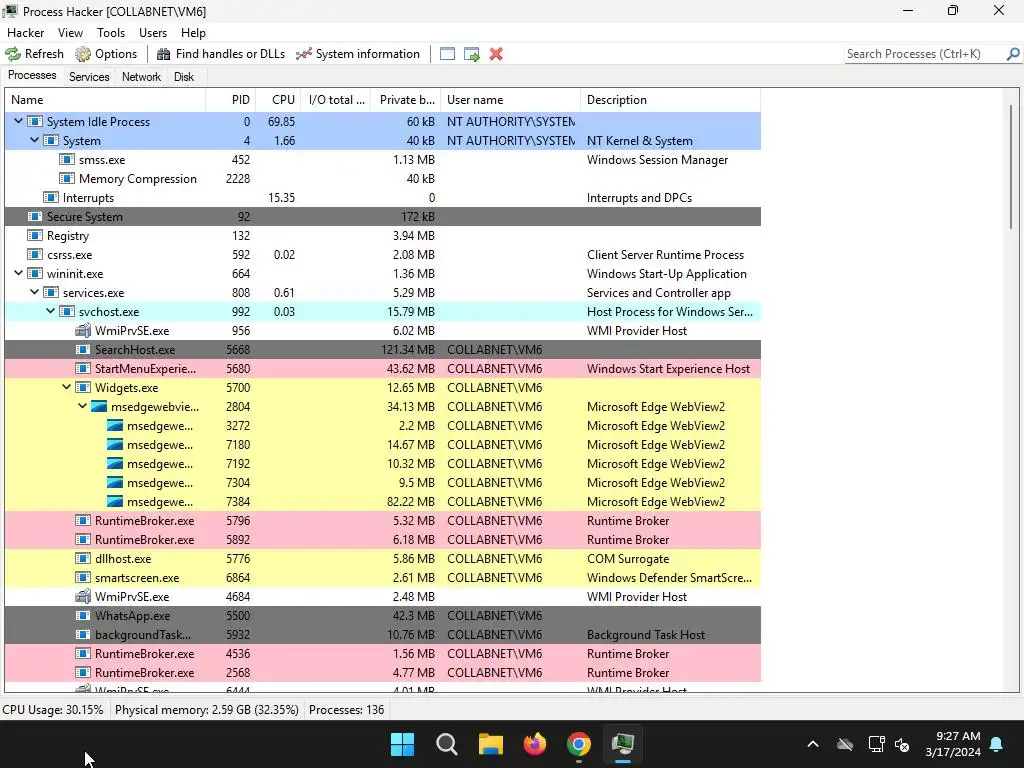Open the Users menu
The height and width of the screenshot is (768, 1024).
click(x=153, y=33)
